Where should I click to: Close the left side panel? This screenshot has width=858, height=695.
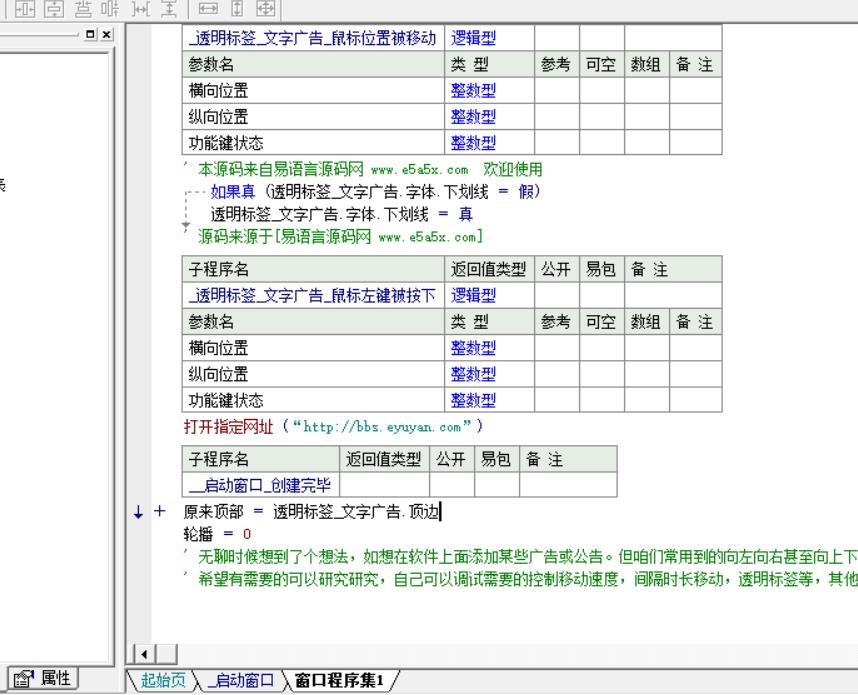pyautogui.click(x=107, y=34)
